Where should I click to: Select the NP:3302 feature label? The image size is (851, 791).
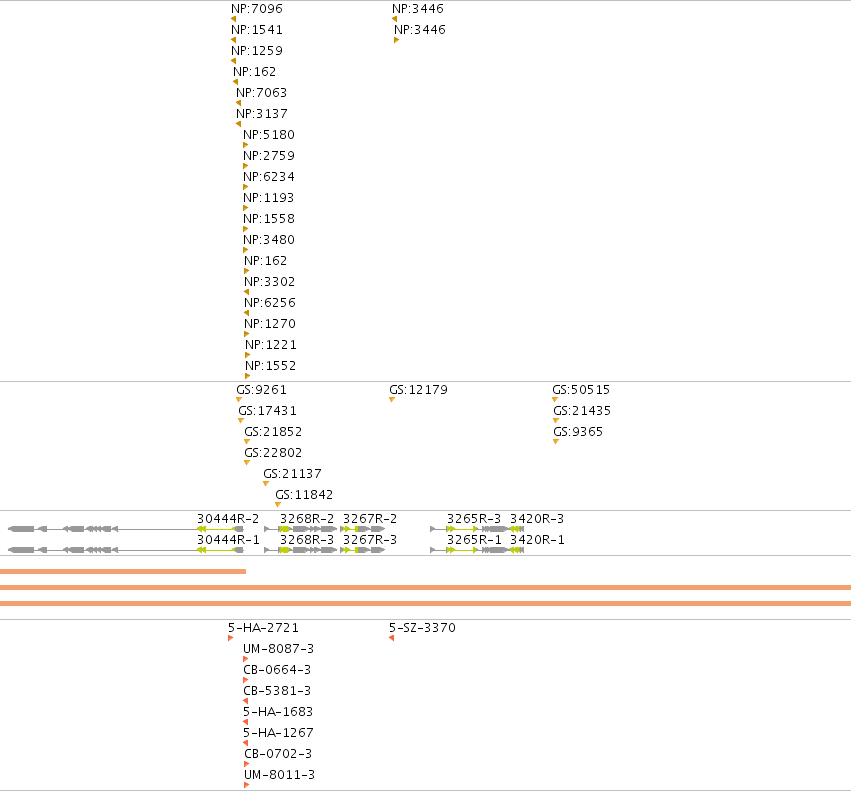(270, 282)
